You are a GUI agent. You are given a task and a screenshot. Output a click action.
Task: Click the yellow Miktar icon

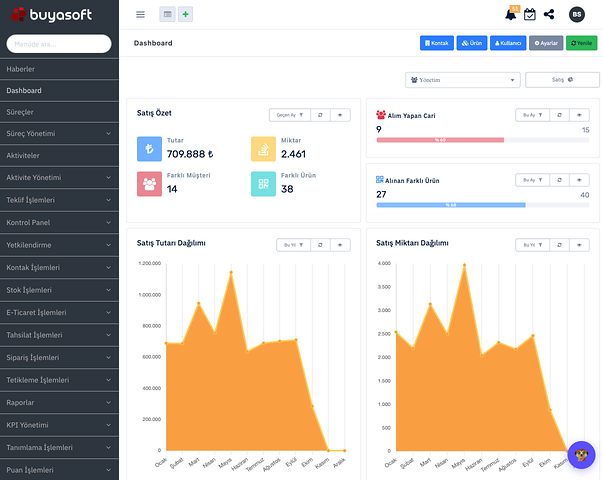[263, 149]
